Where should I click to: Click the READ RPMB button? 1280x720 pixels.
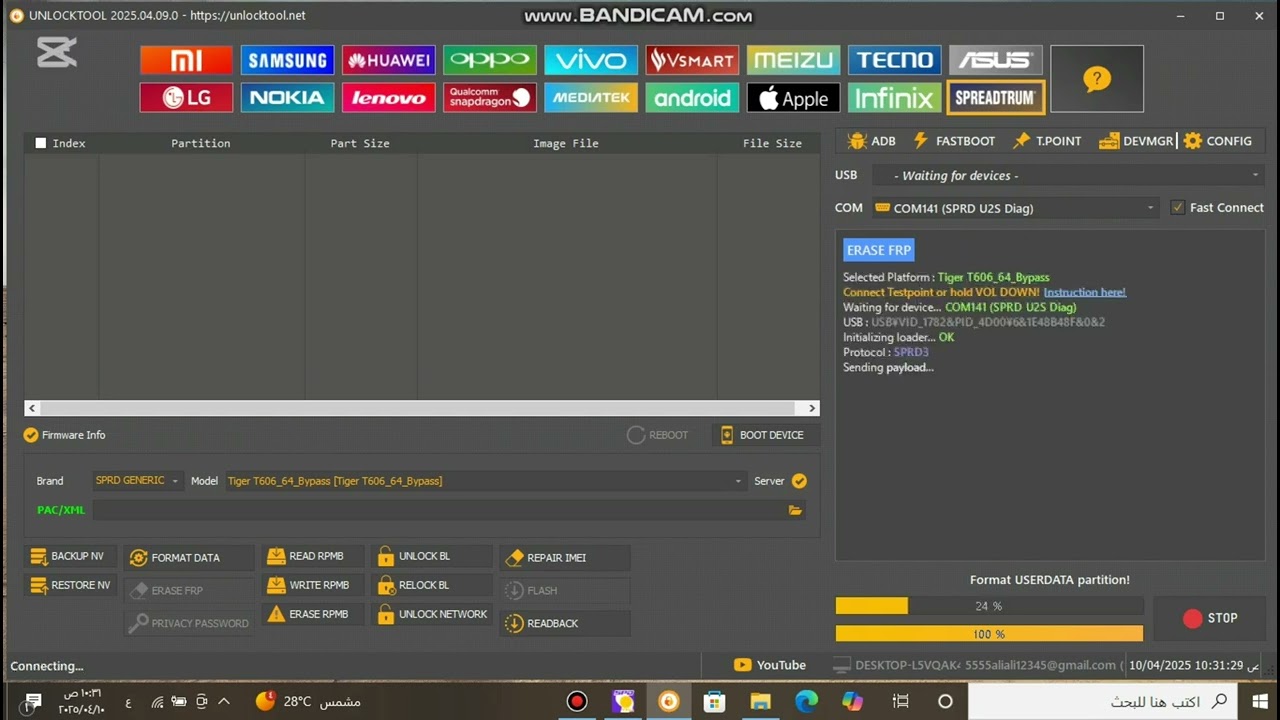point(313,556)
